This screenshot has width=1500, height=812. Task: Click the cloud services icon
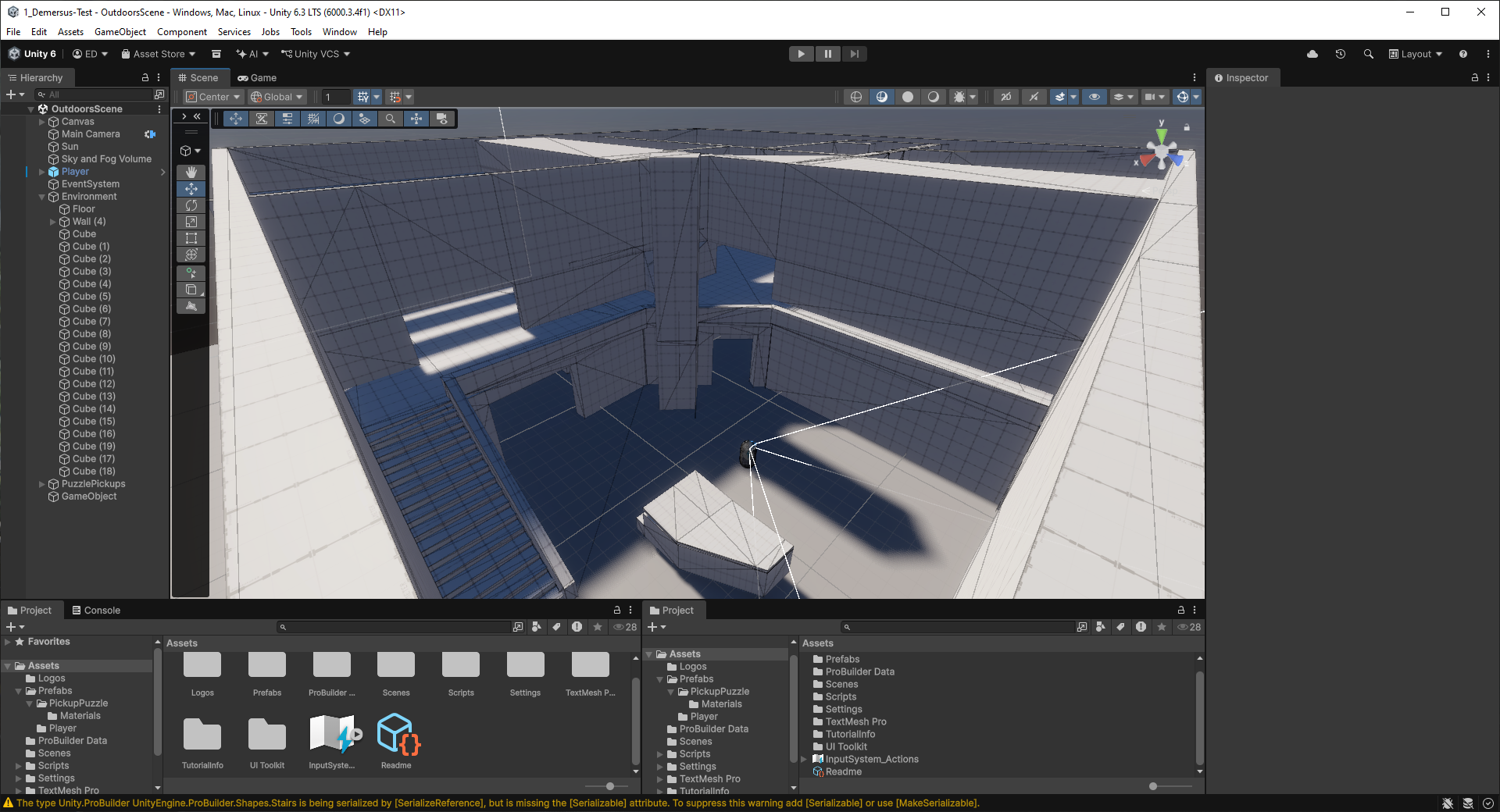tap(1312, 53)
